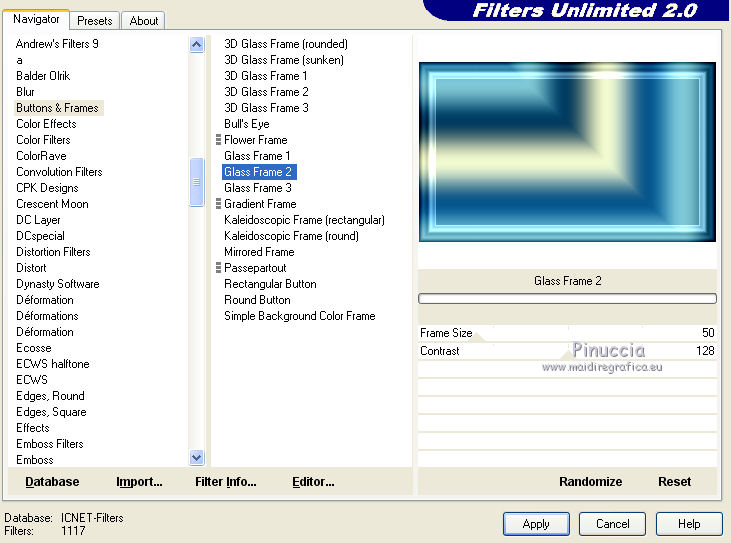Apply the Glass Frame 2 filter

pyautogui.click(x=536, y=524)
